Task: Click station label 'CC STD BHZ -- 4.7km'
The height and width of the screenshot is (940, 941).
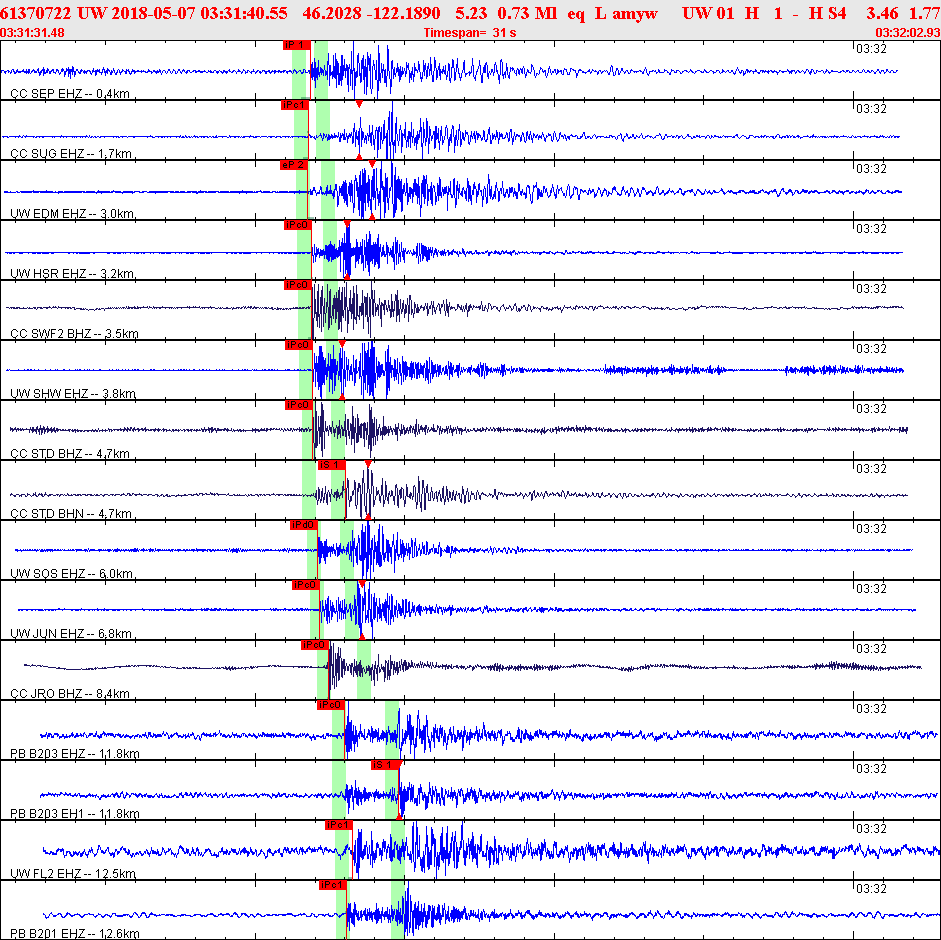Action: (x=70, y=454)
